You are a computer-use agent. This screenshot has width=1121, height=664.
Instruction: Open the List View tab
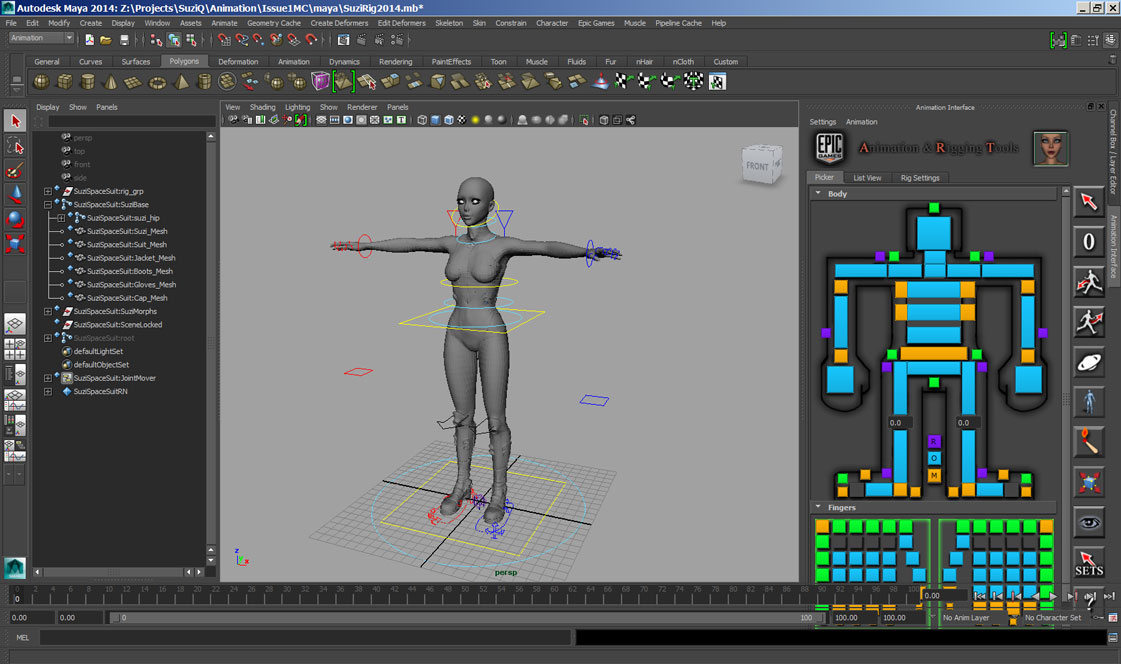point(867,178)
